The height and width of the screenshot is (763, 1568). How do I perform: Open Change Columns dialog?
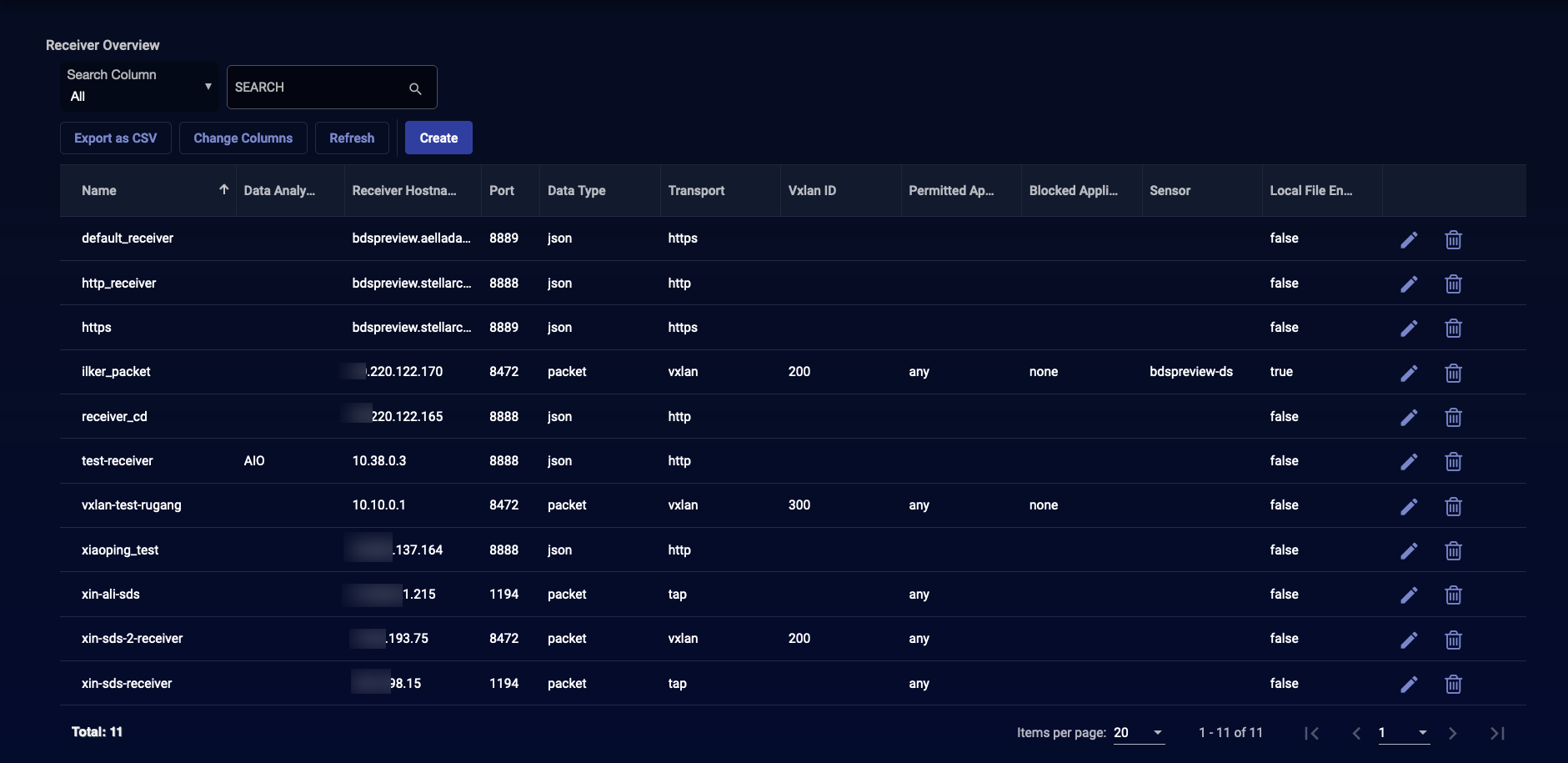tap(243, 138)
